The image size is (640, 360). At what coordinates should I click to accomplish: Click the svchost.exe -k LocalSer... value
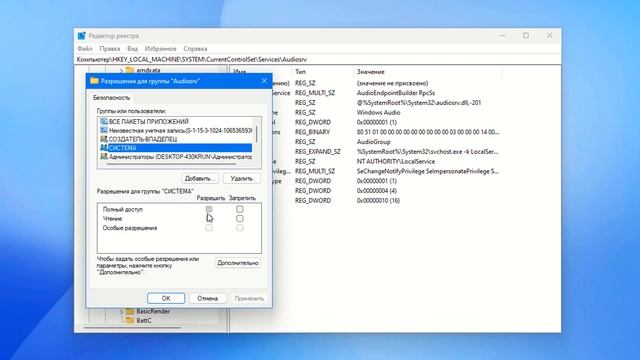(427, 151)
